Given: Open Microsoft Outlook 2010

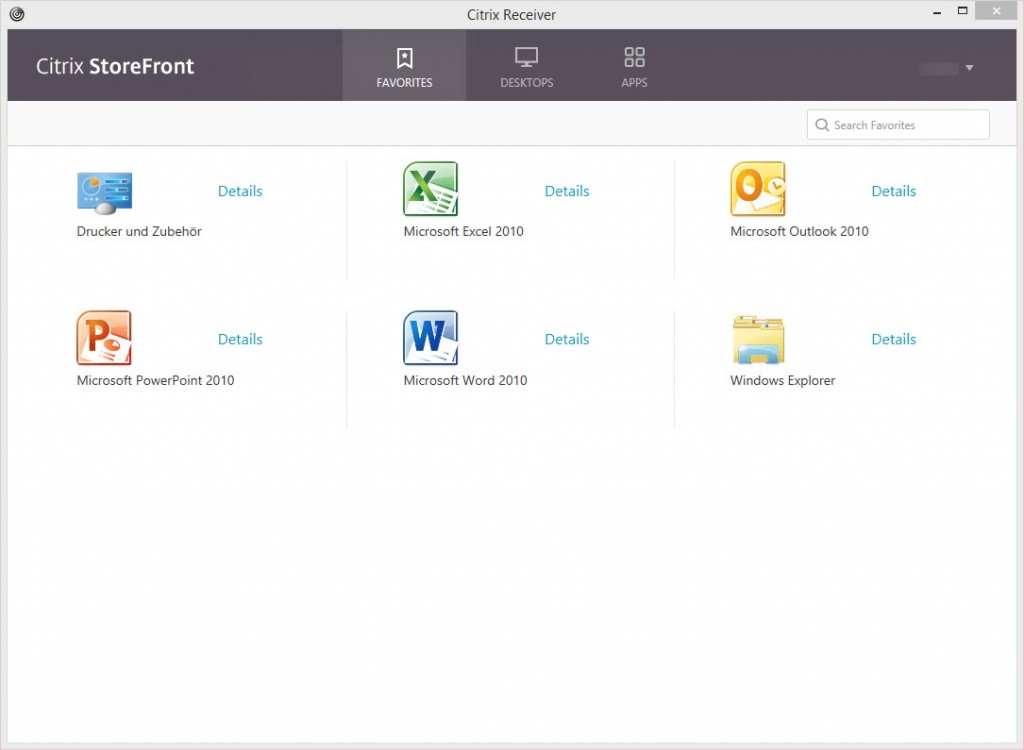Looking at the screenshot, I should pyautogui.click(x=757, y=188).
